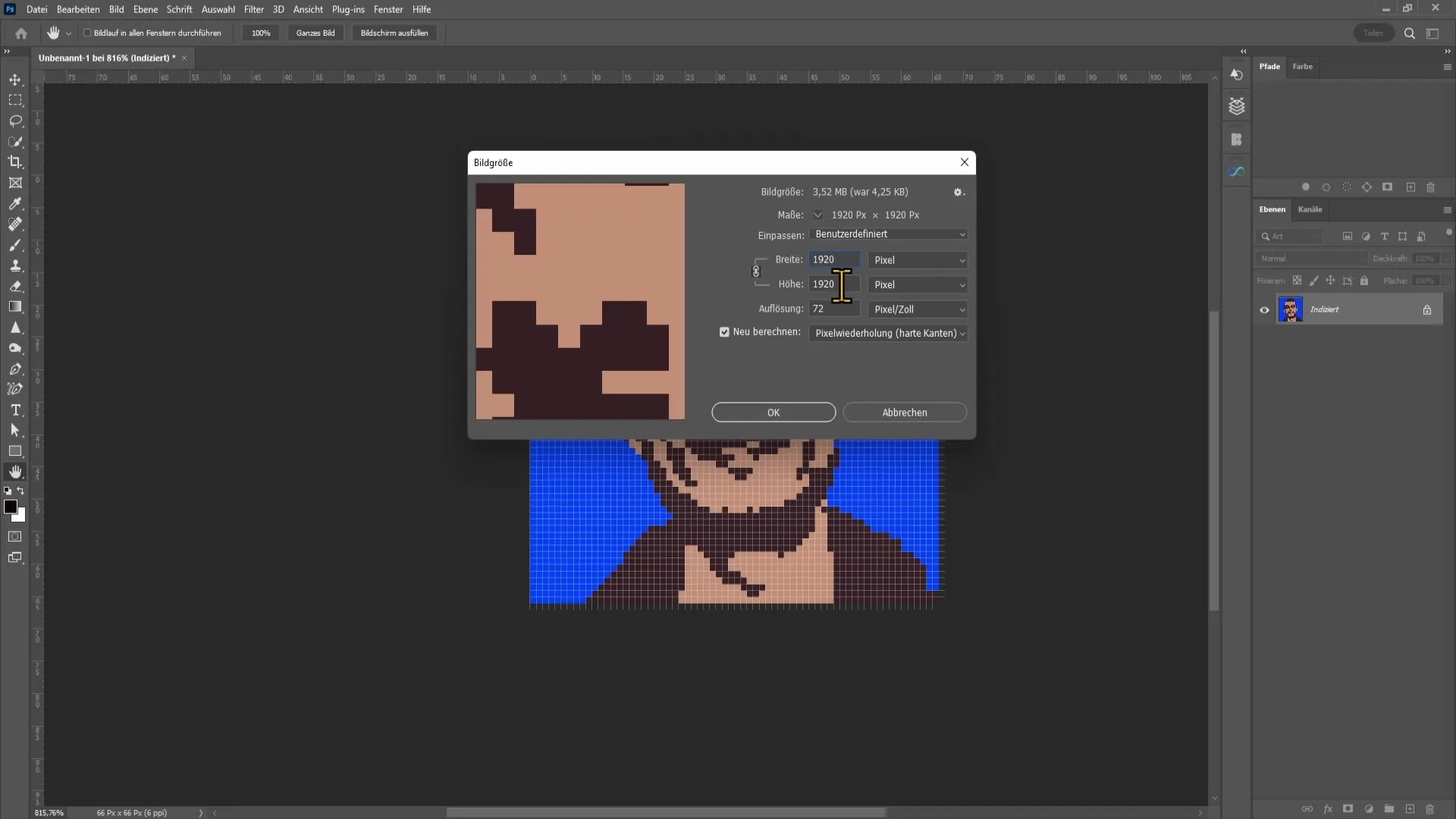Select the Lasso tool

[x=15, y=121]
